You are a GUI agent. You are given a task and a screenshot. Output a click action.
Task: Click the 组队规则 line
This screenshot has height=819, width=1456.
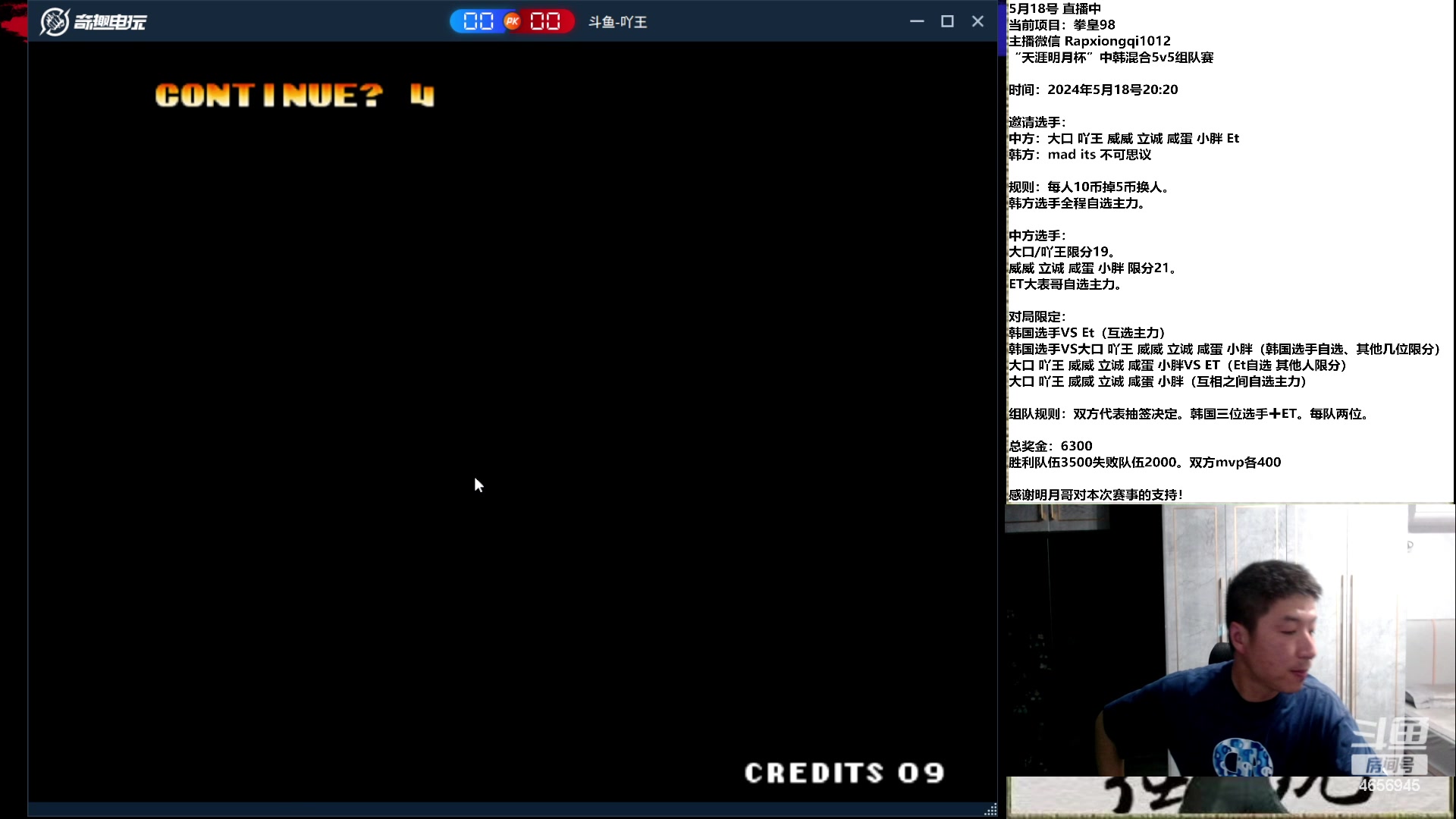coord(1189,414)
